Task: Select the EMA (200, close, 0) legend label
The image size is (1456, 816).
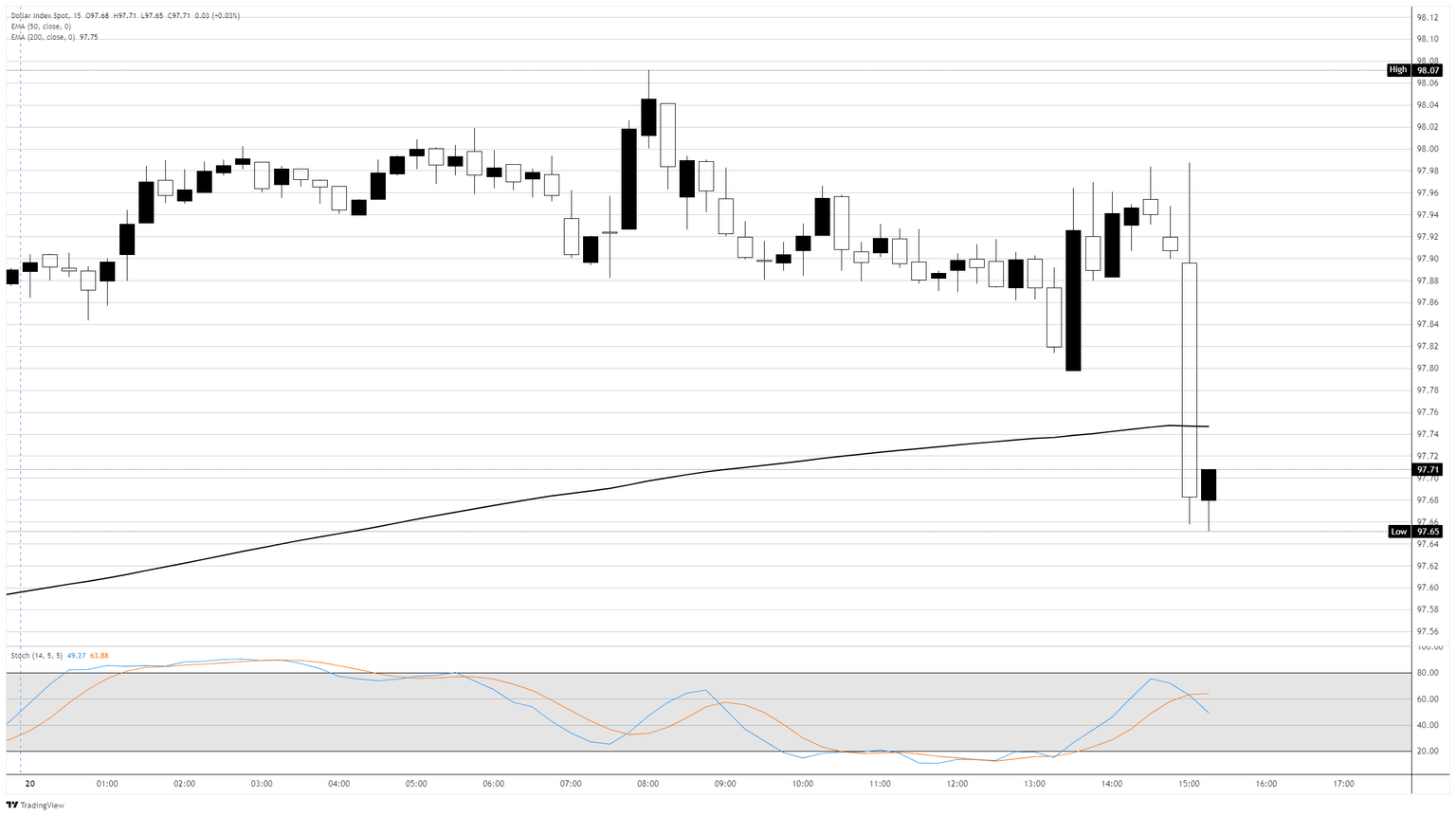Action: coord(41,37)
